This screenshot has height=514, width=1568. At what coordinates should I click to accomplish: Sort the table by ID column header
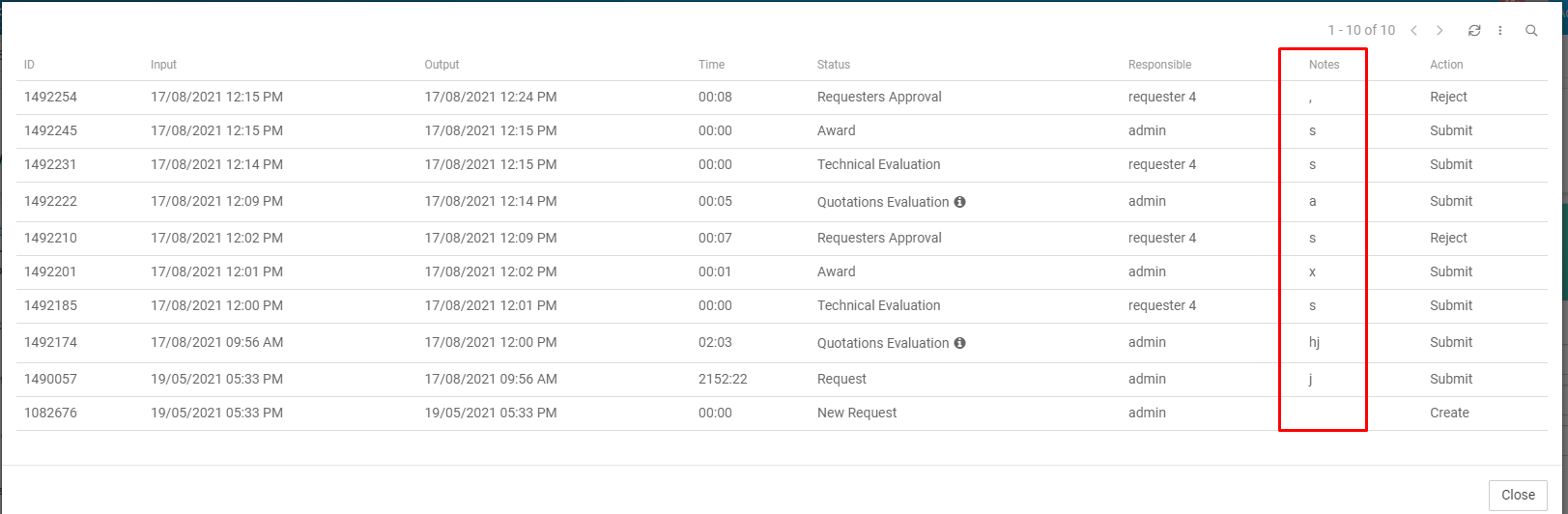tap(30, 65)
